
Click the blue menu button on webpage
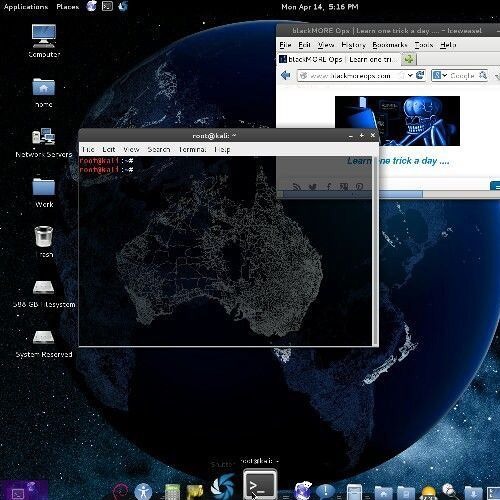[x=495, y=186]
